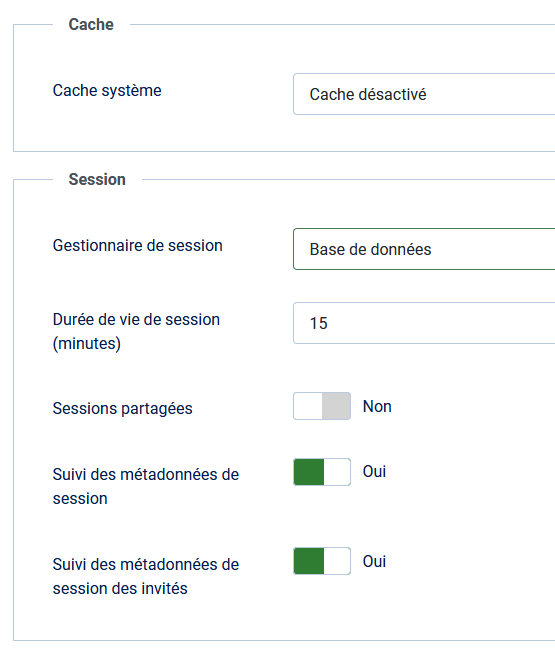This screenshot has width=555, height=661.
Task: Select the Base de données value
Action: [x=370, y=250]
